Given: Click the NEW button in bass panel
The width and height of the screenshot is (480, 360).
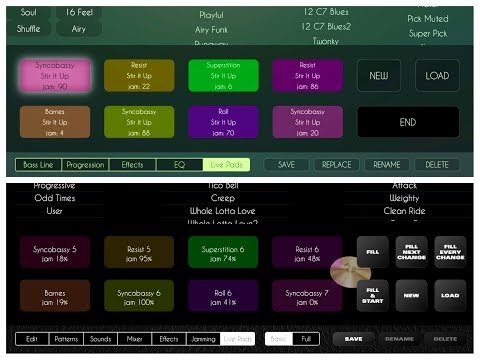Looking at the screenshot, I should 379,76.
